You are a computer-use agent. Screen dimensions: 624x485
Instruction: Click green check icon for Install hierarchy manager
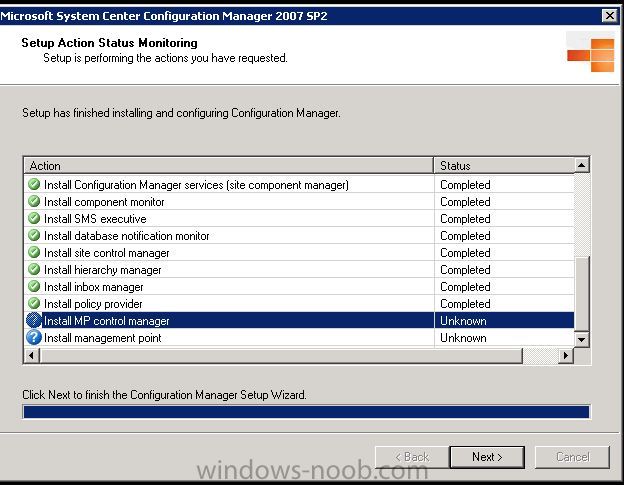34,270
